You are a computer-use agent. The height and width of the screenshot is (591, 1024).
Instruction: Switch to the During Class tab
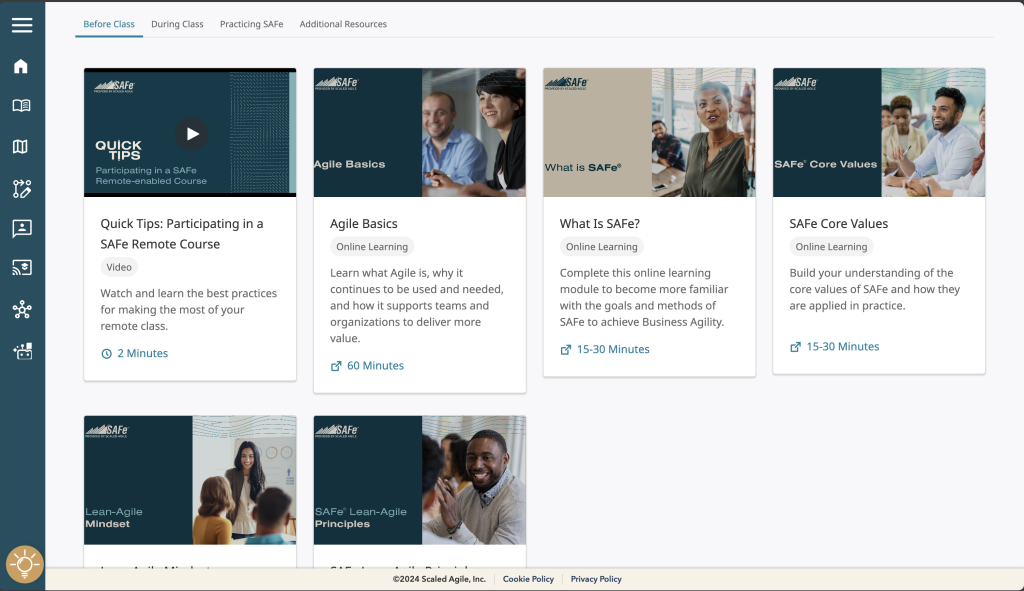tap(177, 24)
